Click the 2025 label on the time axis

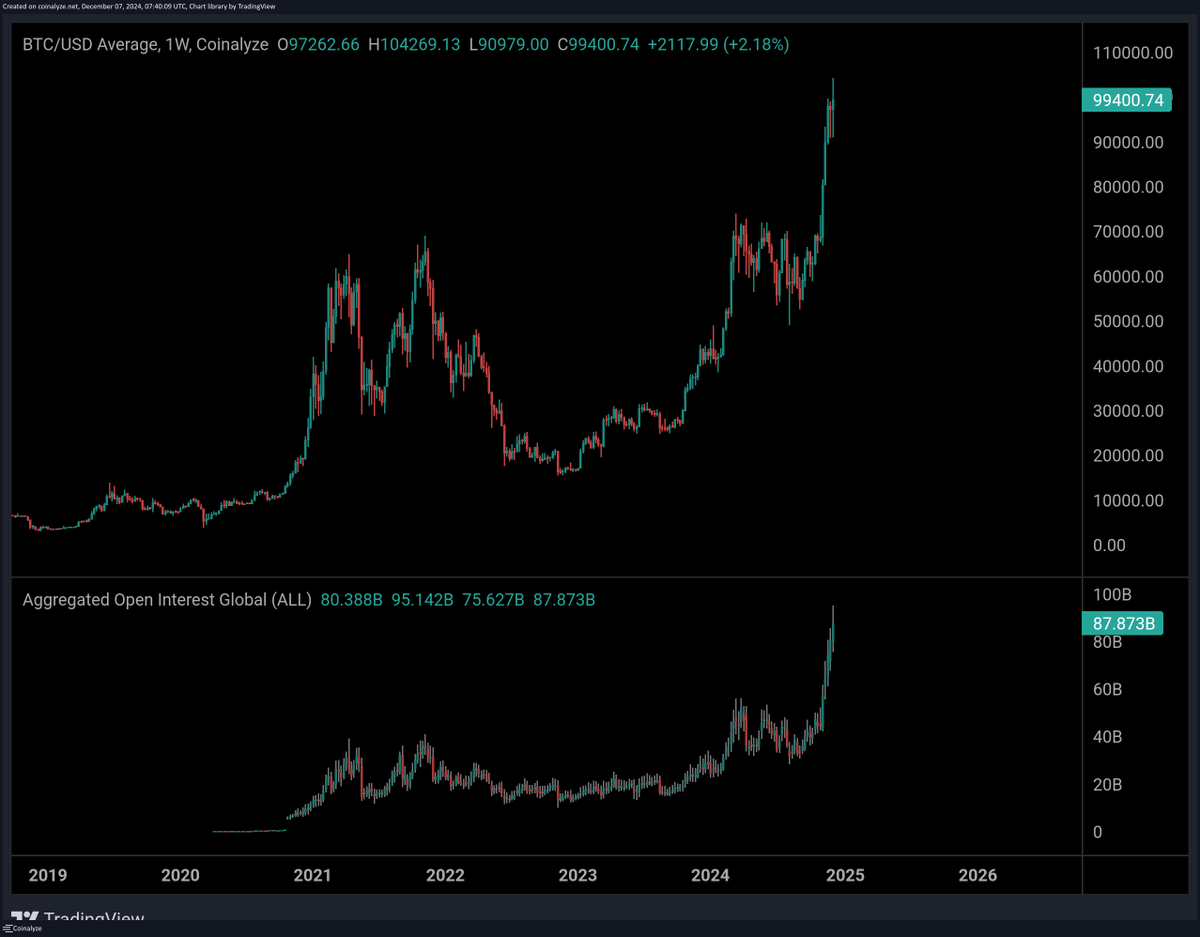point(844,875)
